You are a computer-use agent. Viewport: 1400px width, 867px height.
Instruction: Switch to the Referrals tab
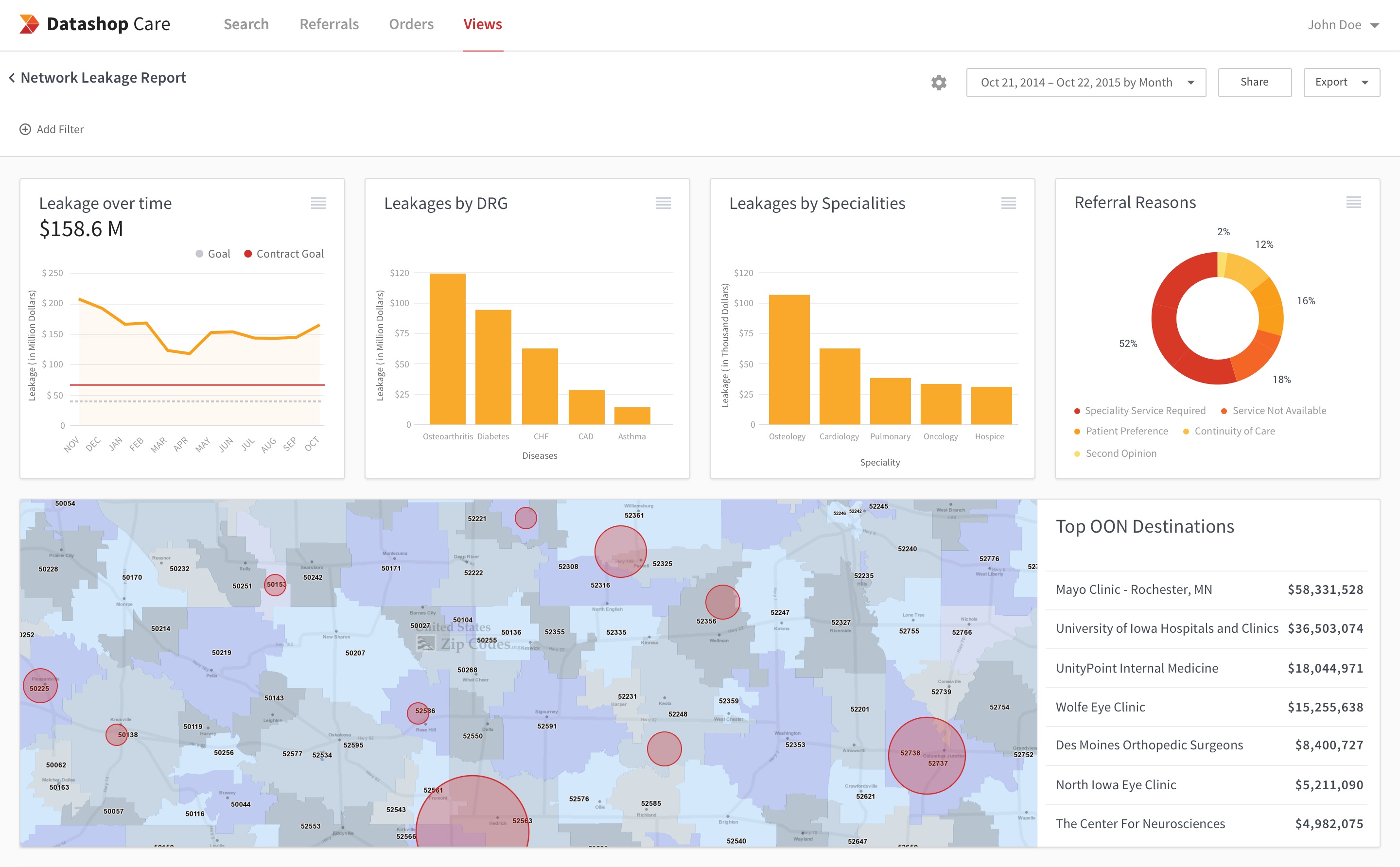329,24
